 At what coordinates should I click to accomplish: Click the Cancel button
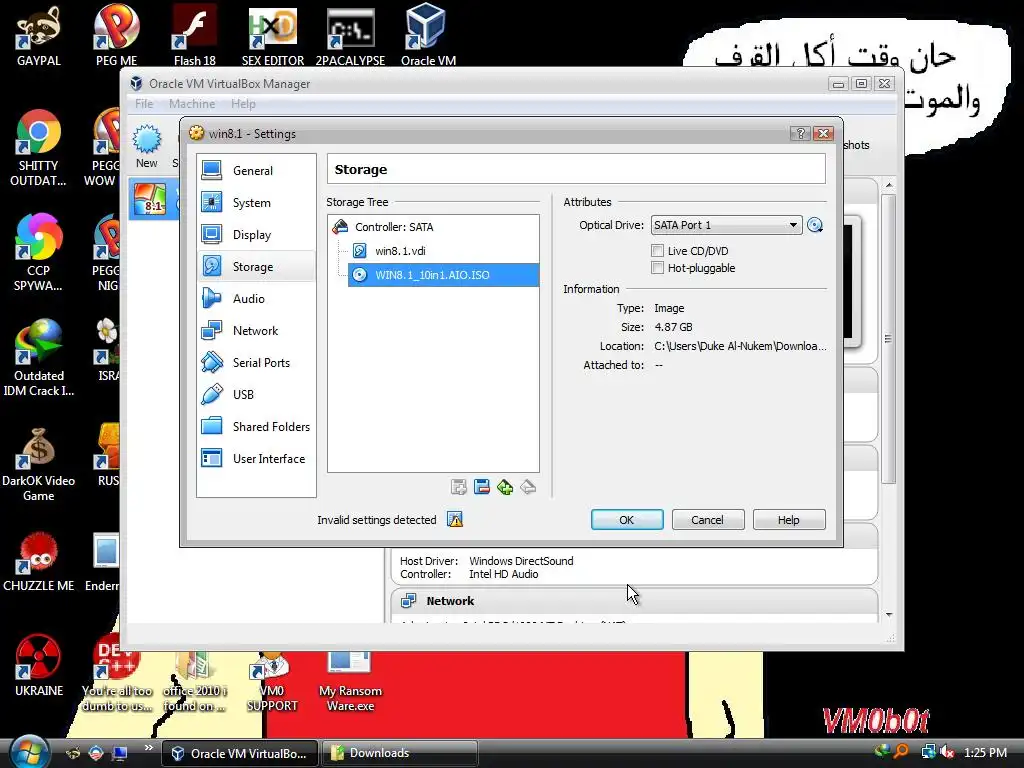coord(708,520)
